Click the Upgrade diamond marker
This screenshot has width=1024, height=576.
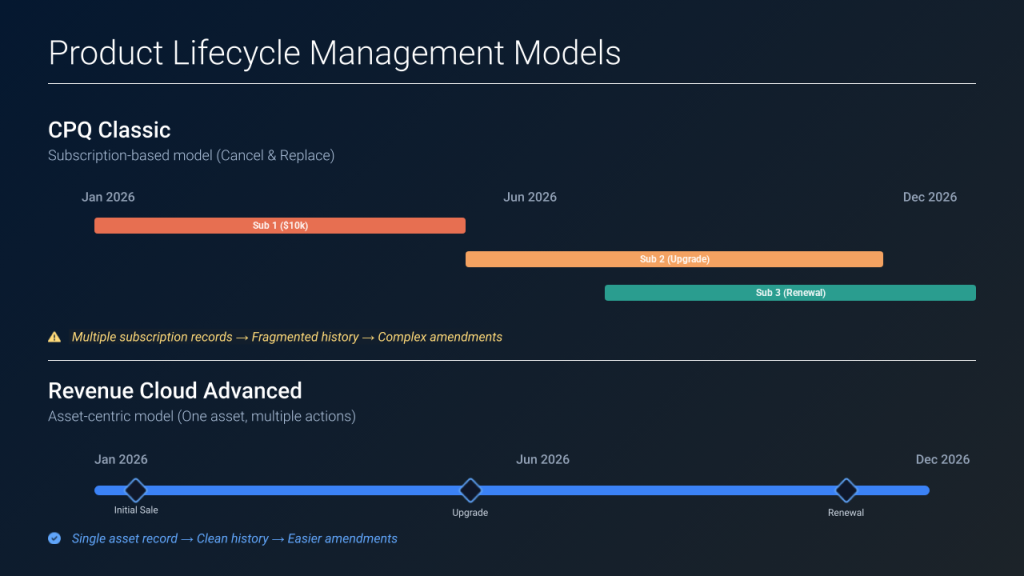point(470,490)
